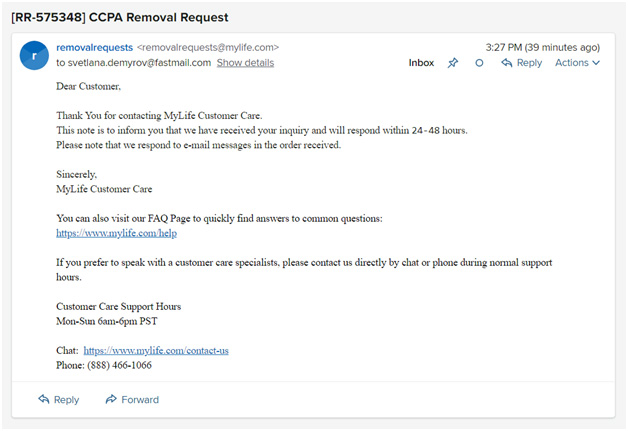Click the reply arrow icon below message
The width and height of the screenshot is (628, 431).
click(44, 400)
